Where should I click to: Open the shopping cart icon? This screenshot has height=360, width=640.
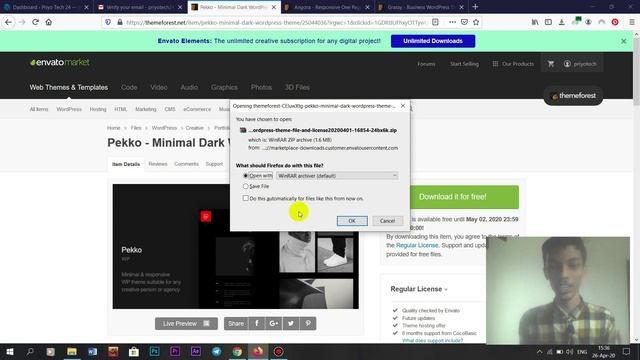[551, 64]
